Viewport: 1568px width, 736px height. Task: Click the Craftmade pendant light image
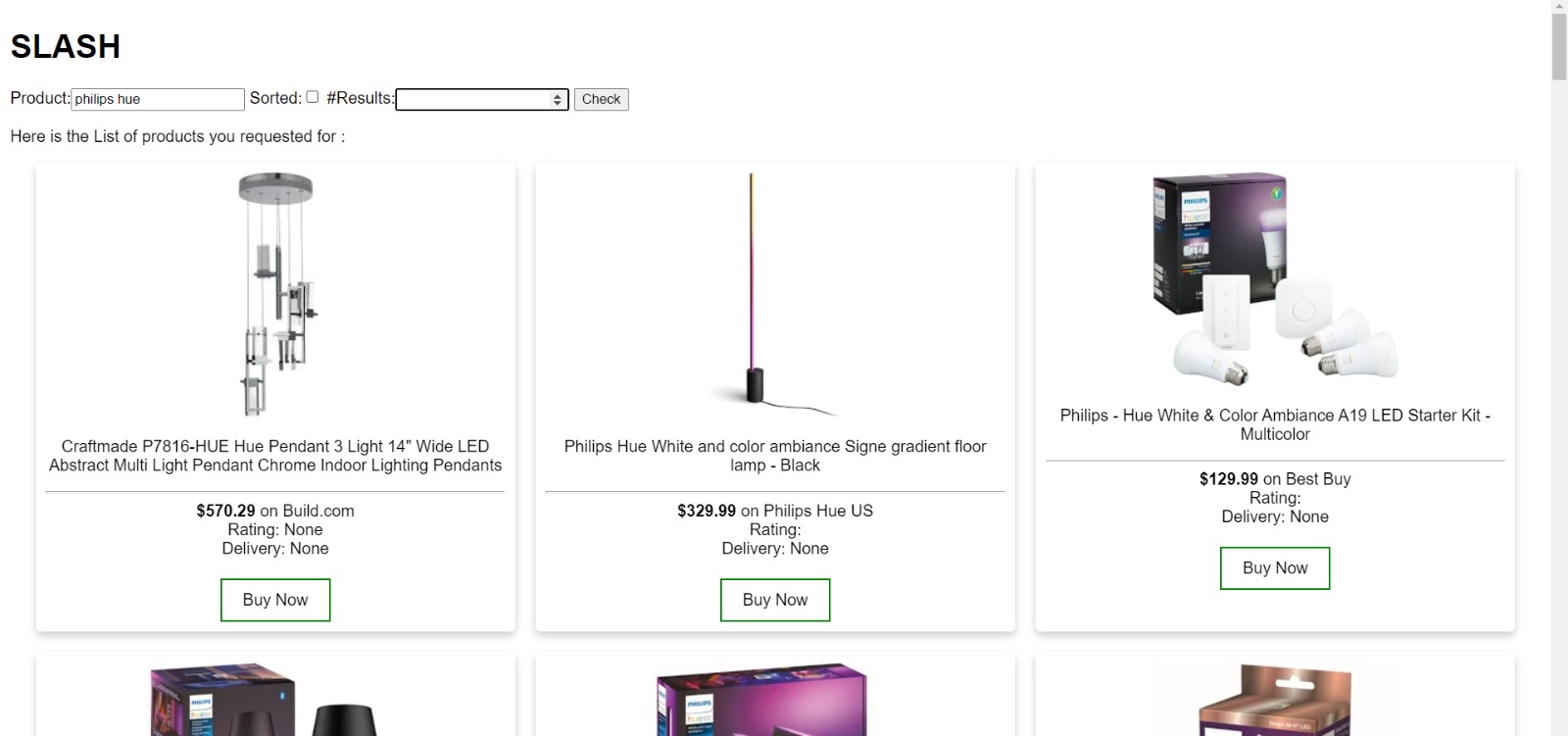tap(275, 295)
